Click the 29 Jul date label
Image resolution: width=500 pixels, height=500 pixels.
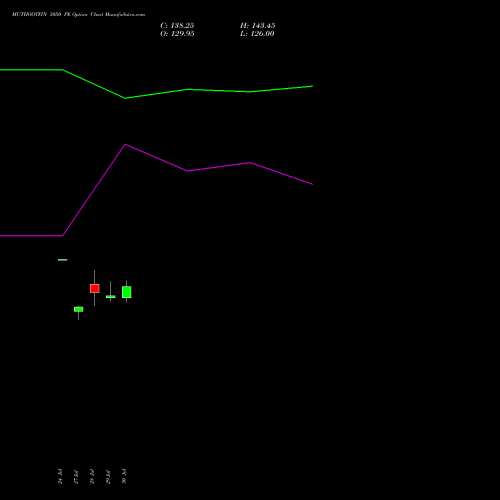tap(108, 476)
